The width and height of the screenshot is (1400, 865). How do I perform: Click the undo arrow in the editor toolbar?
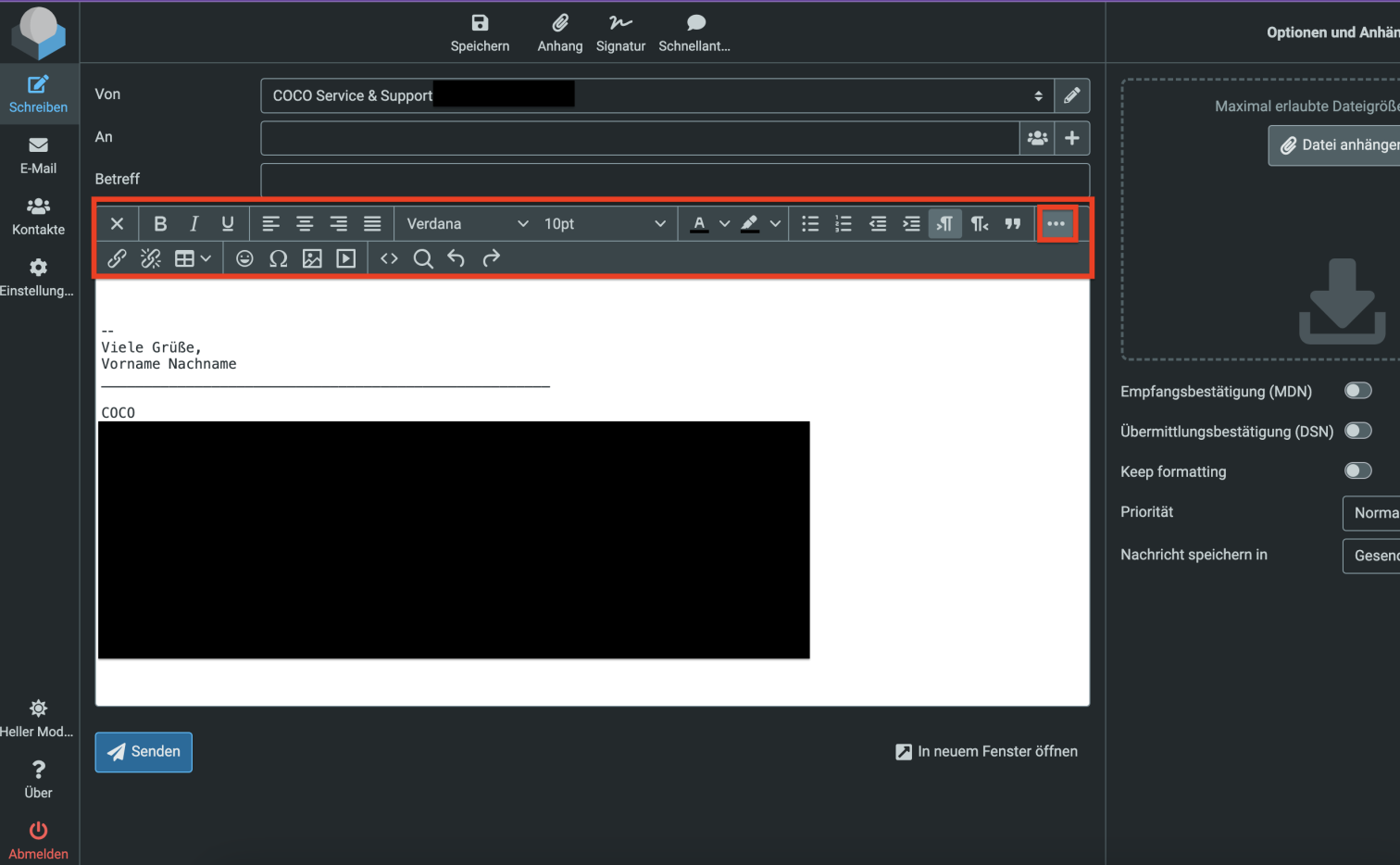[456, 258]
